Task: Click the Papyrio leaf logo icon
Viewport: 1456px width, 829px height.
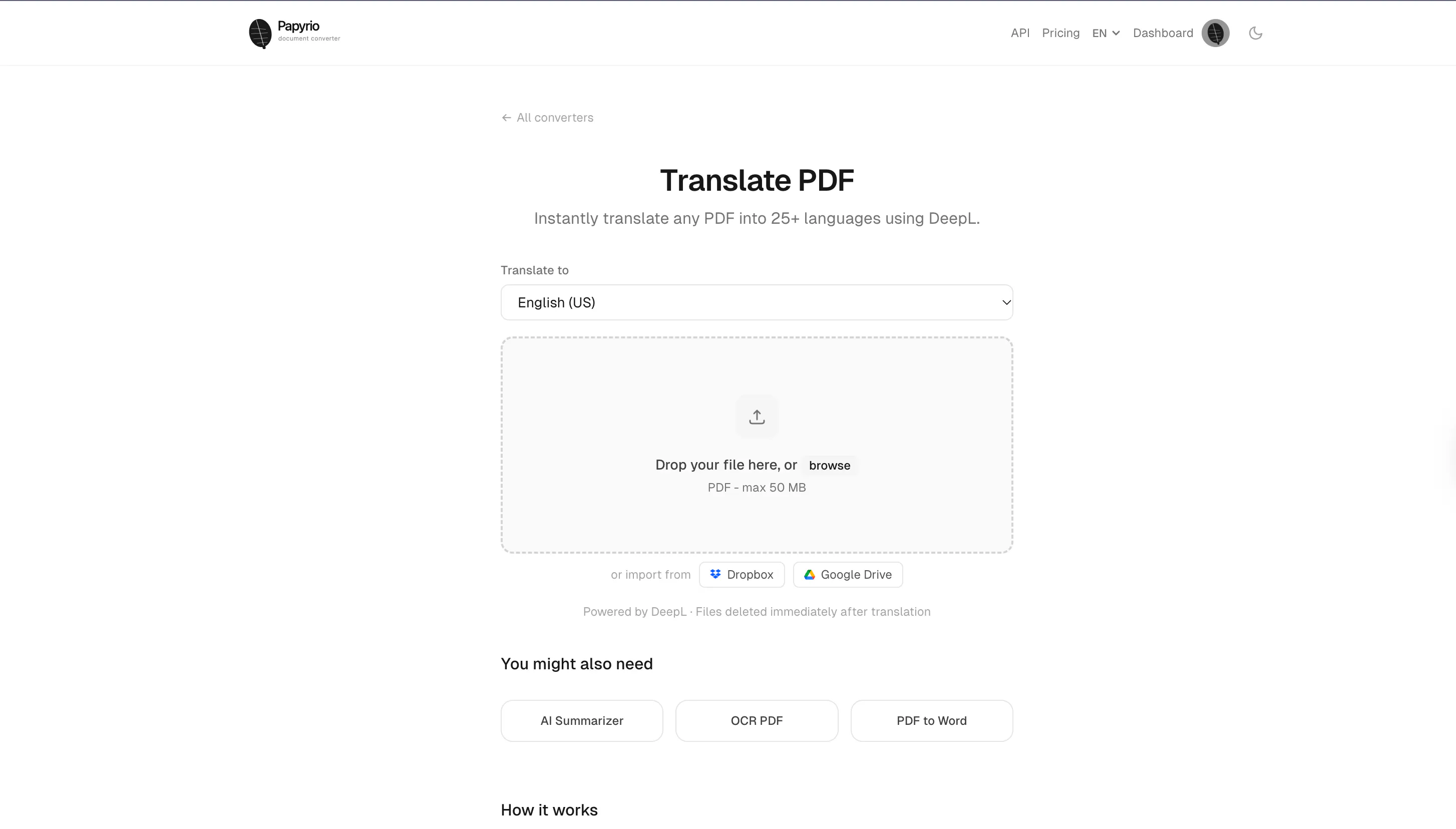Action: pos(260,34)
